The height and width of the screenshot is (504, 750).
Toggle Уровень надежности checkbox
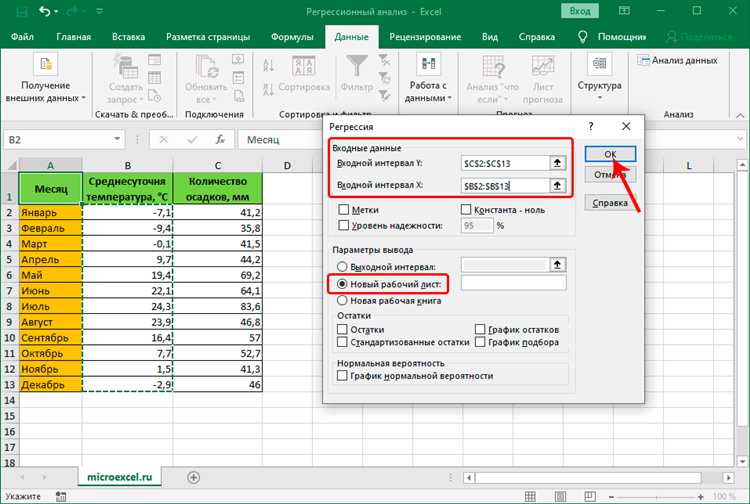(x=343, y=225)
